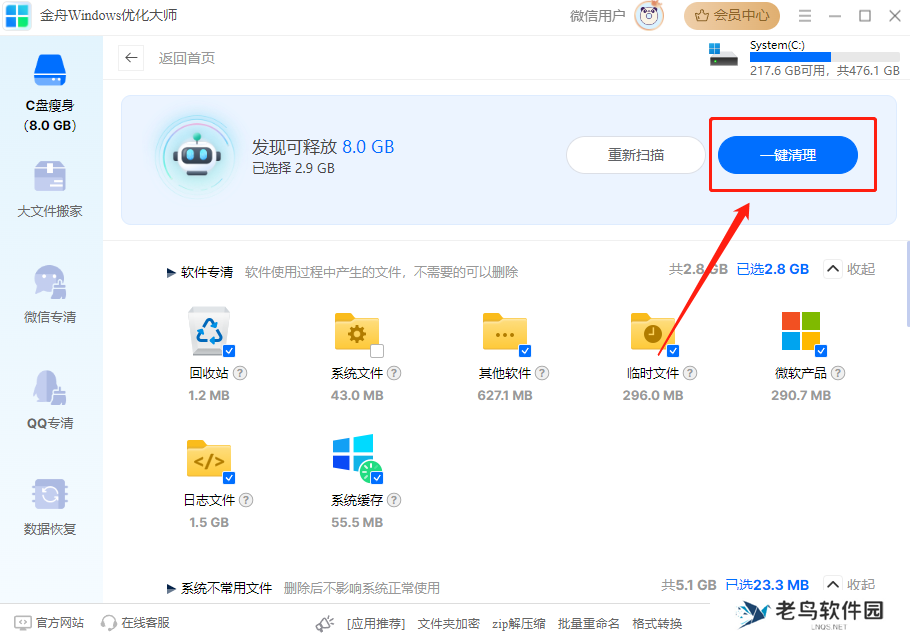Open the 数据恢复 sidebar tool
The height and width of the screenshot is (640, 910).
tap(49, 500)
